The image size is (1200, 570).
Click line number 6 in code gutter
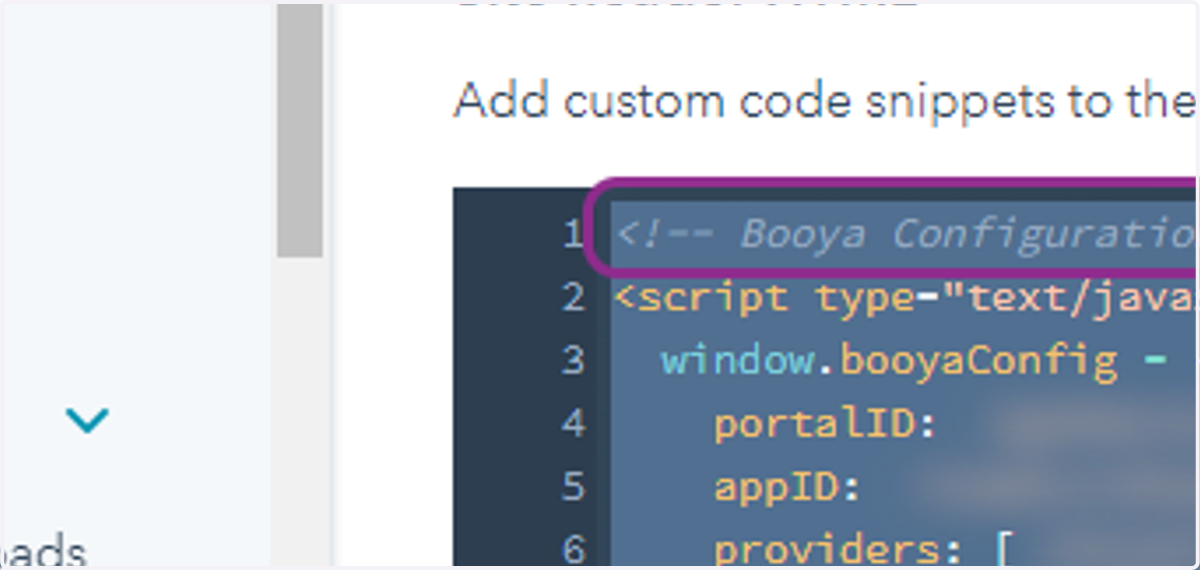[572, 549]
